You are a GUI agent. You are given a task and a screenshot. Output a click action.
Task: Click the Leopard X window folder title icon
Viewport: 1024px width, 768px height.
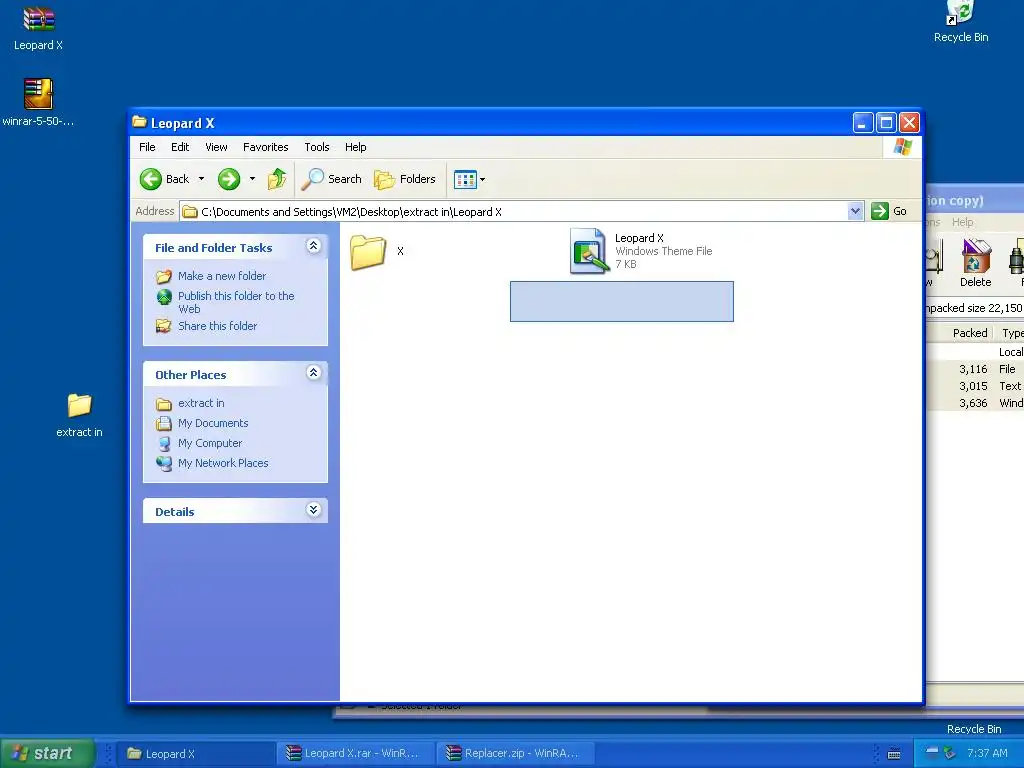coord(139,122)
